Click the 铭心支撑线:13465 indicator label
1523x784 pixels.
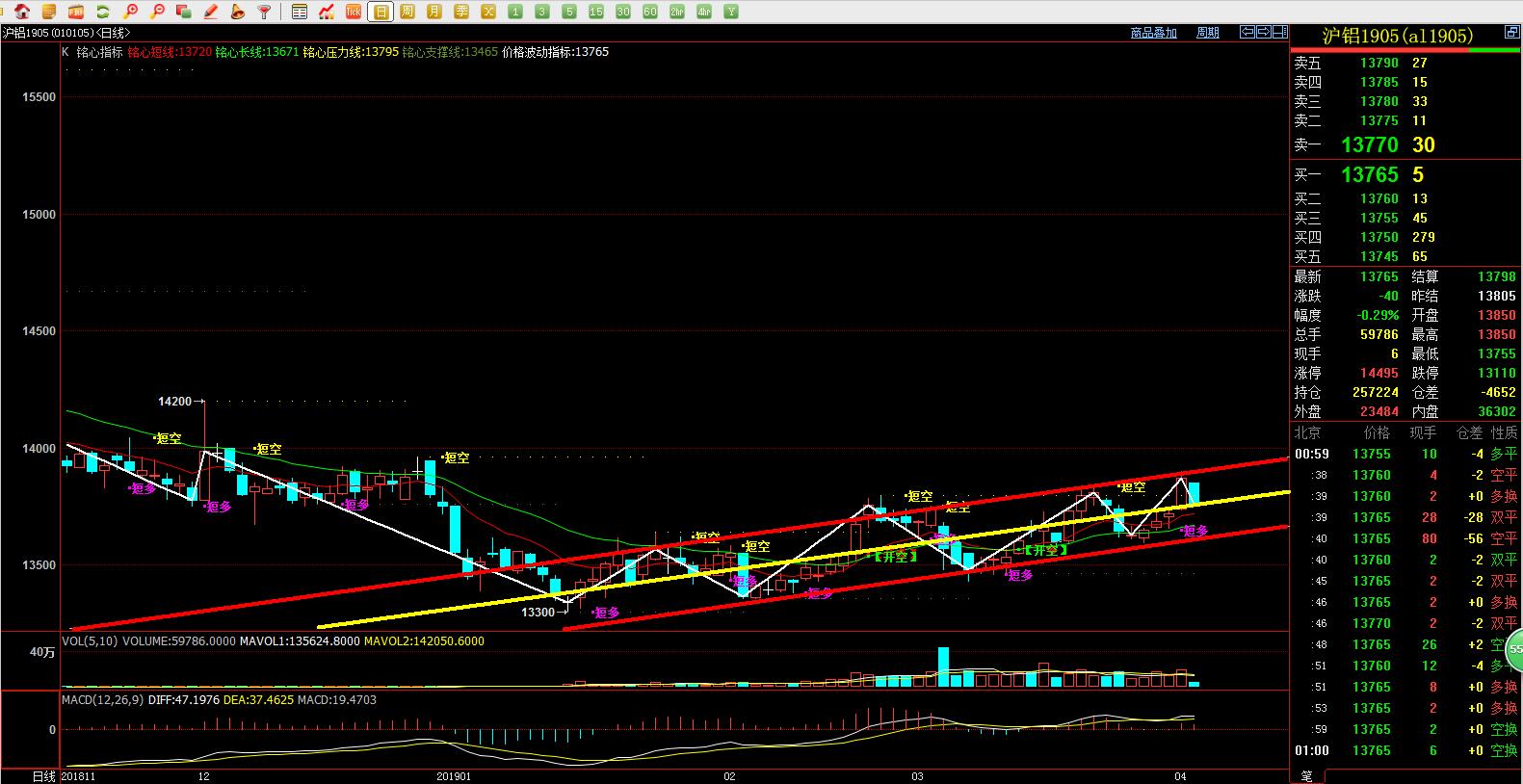(x=450, y=52)
